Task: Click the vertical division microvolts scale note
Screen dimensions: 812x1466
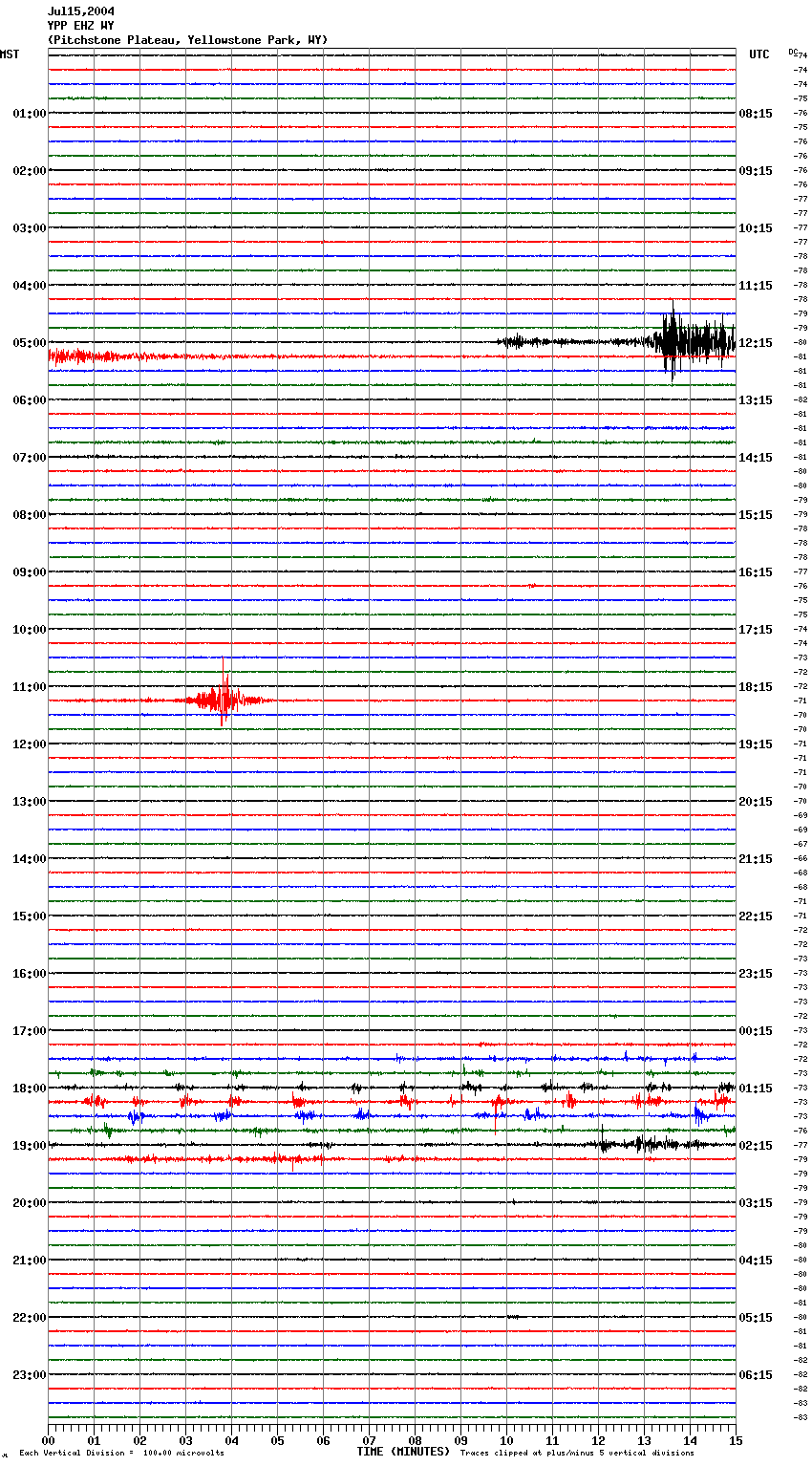Action: (121, 1454)
